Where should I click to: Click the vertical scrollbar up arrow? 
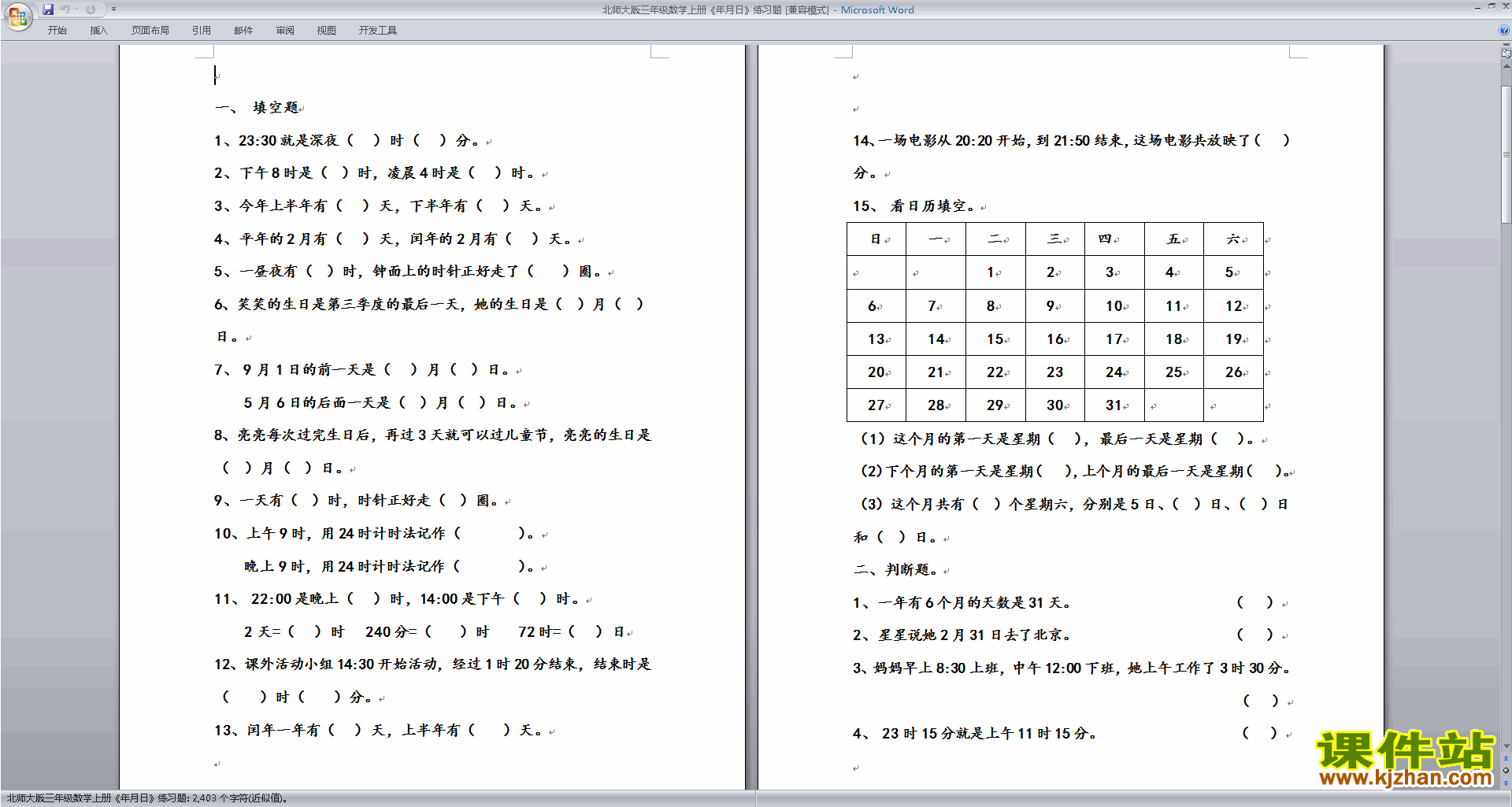(x=1506, y=66)
